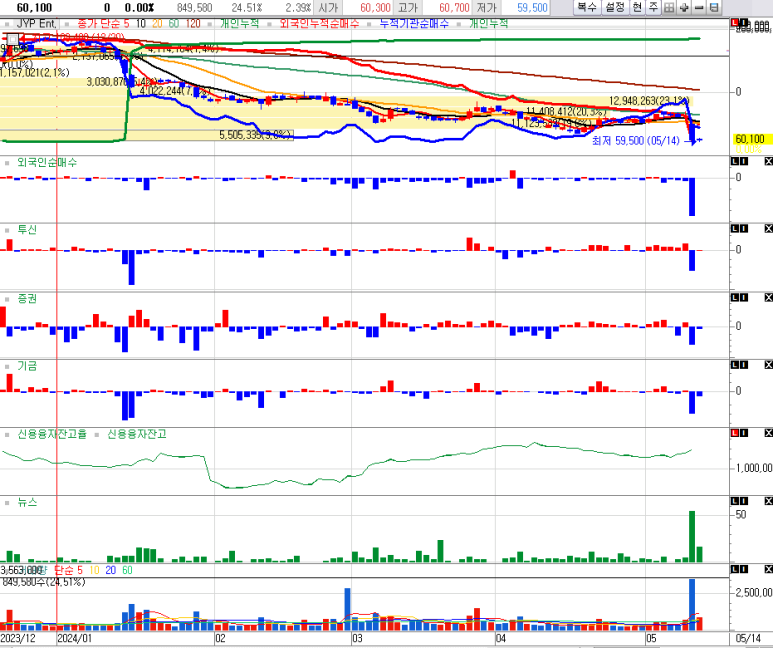Close the 기금 indicator panel

[x=768, y=364]
